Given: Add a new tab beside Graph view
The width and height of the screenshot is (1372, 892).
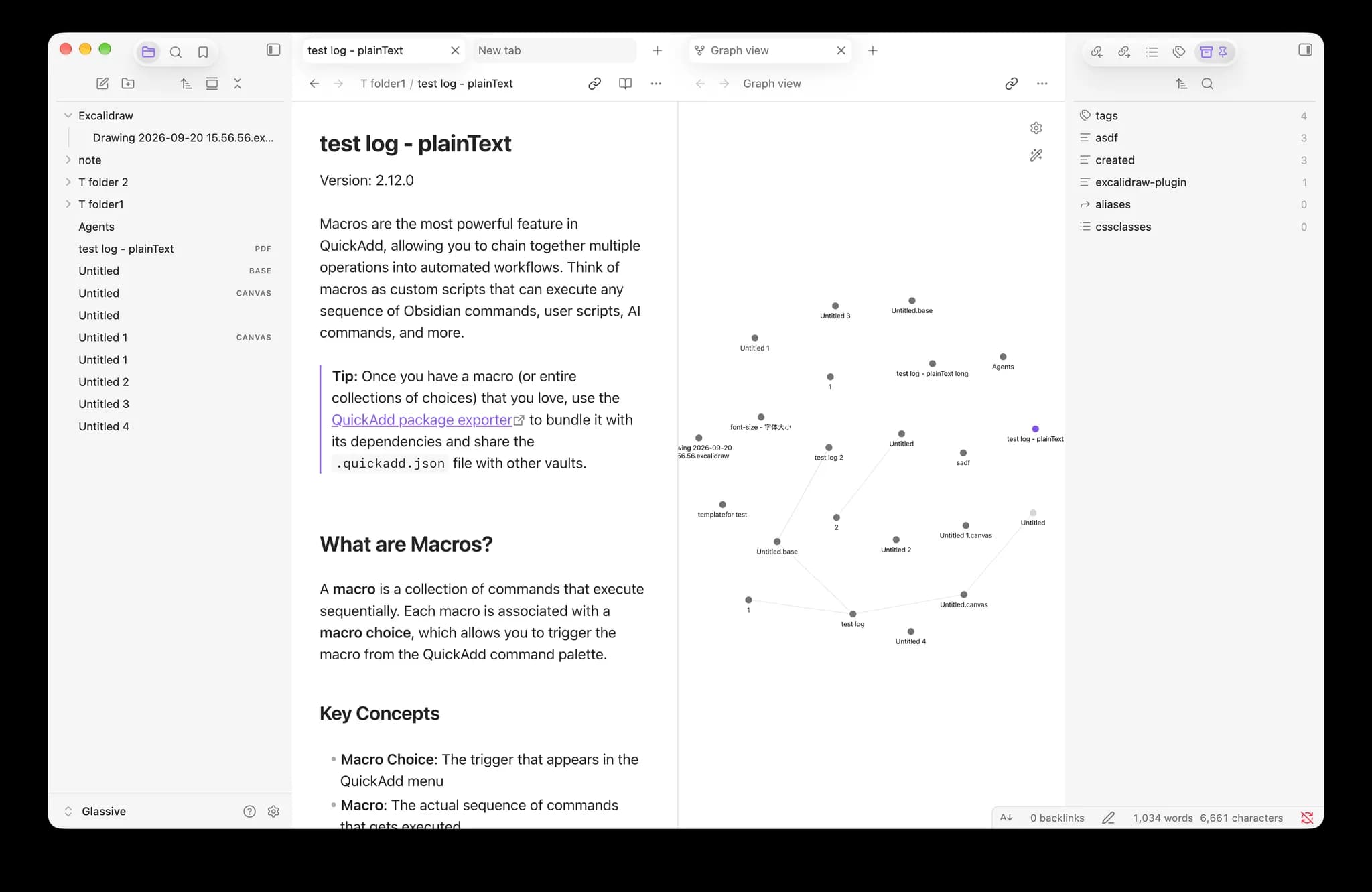Looking at the screenshot, I should [873, 50].
